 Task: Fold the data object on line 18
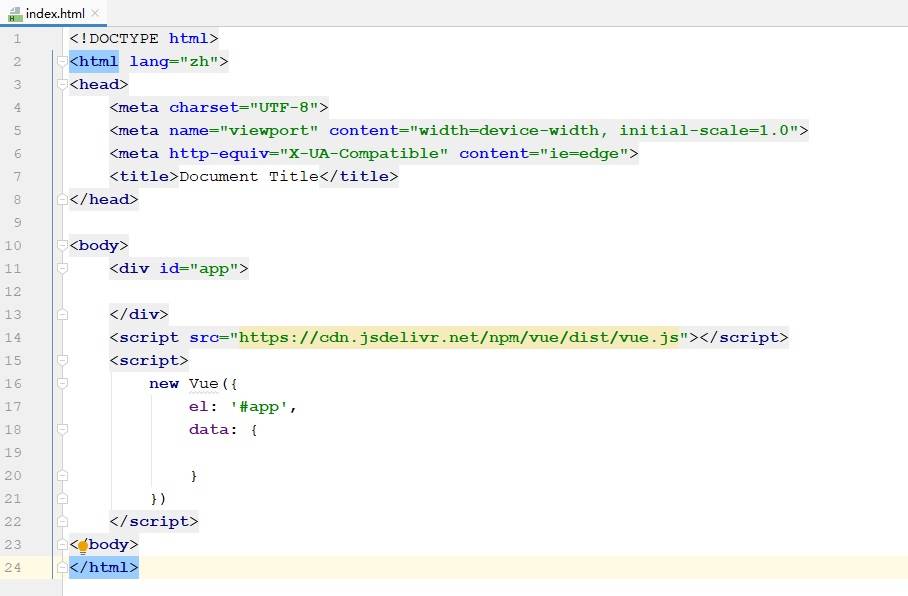pyautogui.click(x=63, y=429)
